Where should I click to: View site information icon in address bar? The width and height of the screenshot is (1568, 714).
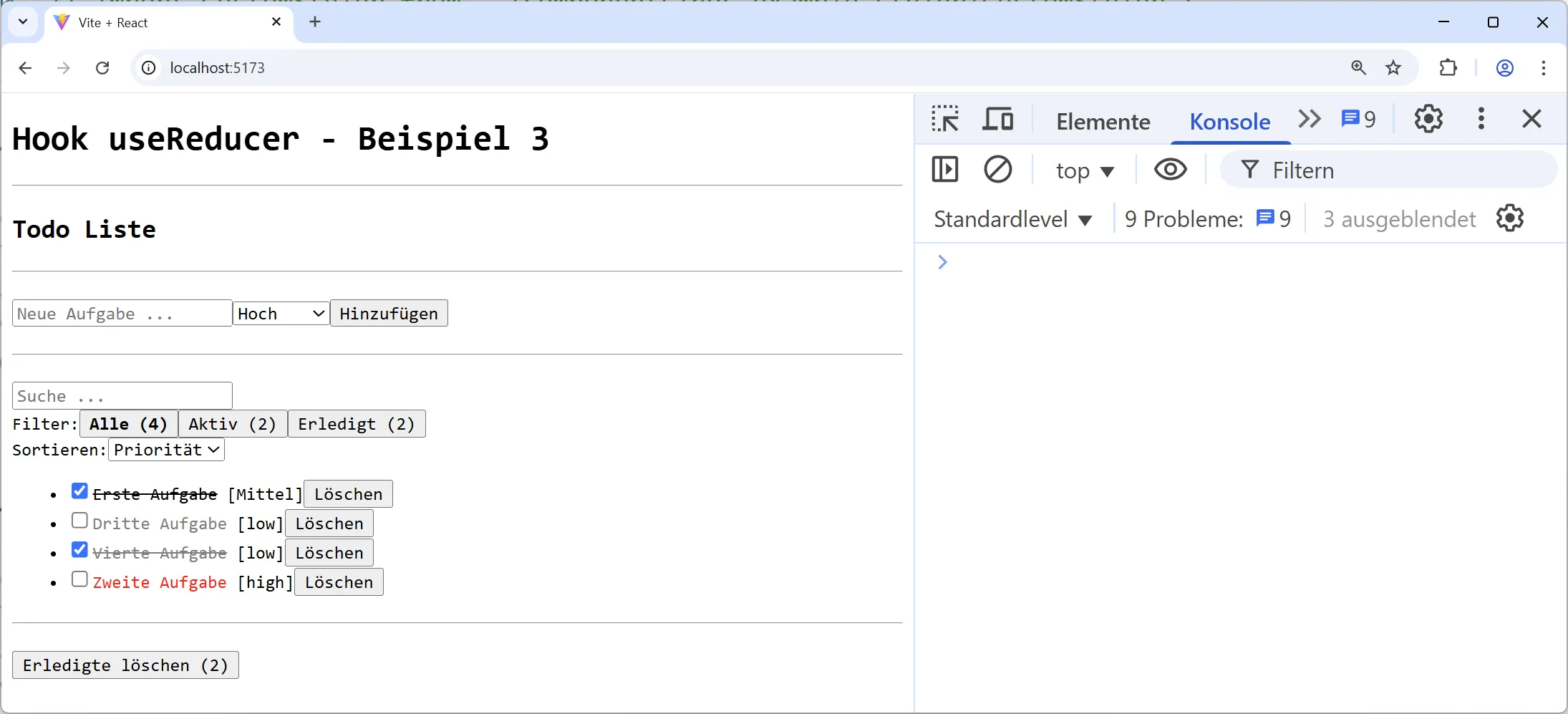pos(148,68)
